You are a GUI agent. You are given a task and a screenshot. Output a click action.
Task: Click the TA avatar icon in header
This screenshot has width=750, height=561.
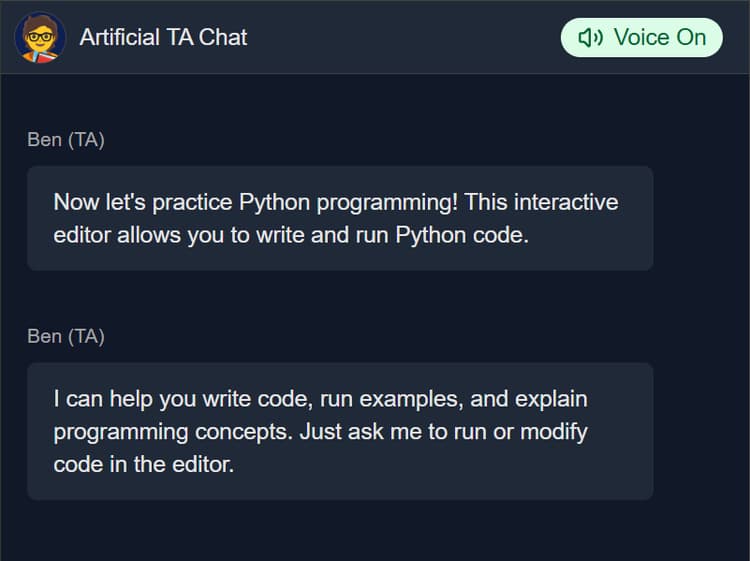click(x=41, y=37)
